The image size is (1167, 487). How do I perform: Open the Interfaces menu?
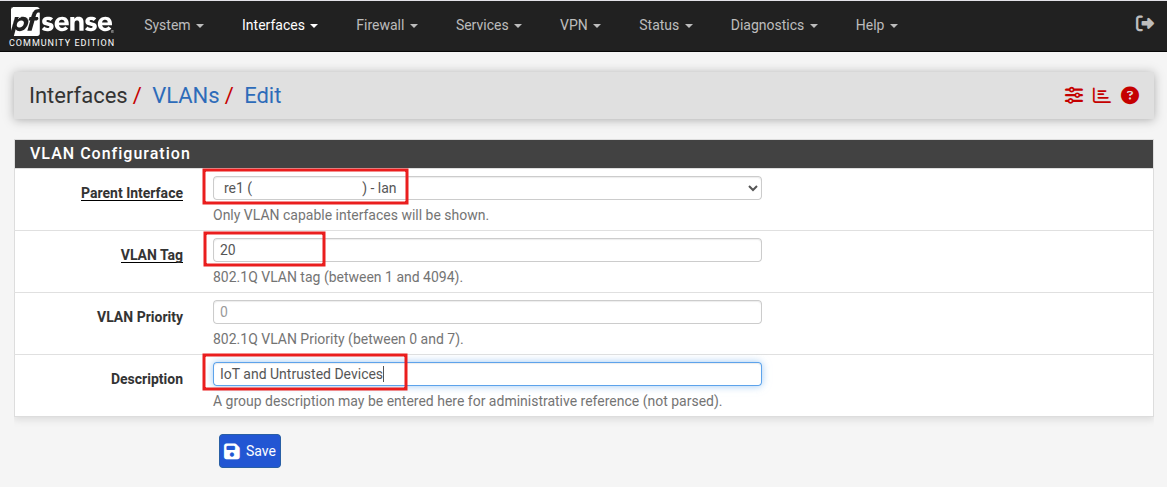(280, 25)
